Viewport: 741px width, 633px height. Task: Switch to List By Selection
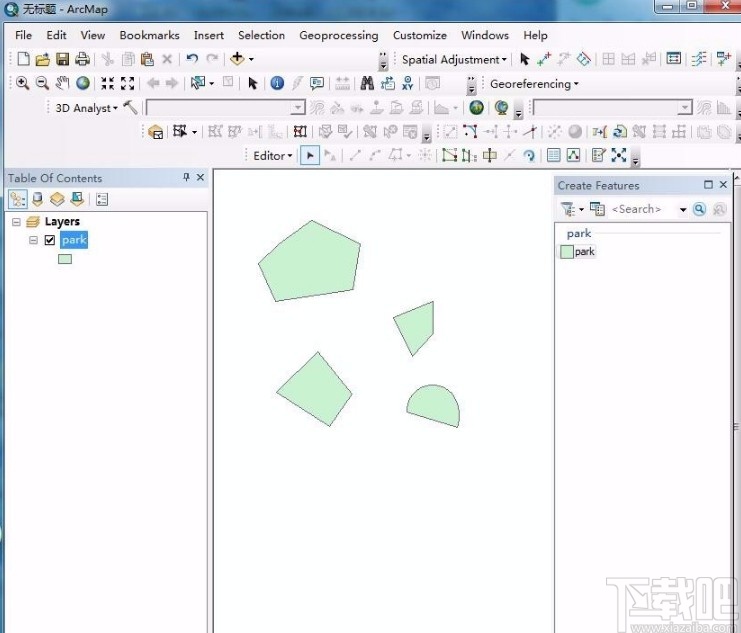[x=77, y=199]
